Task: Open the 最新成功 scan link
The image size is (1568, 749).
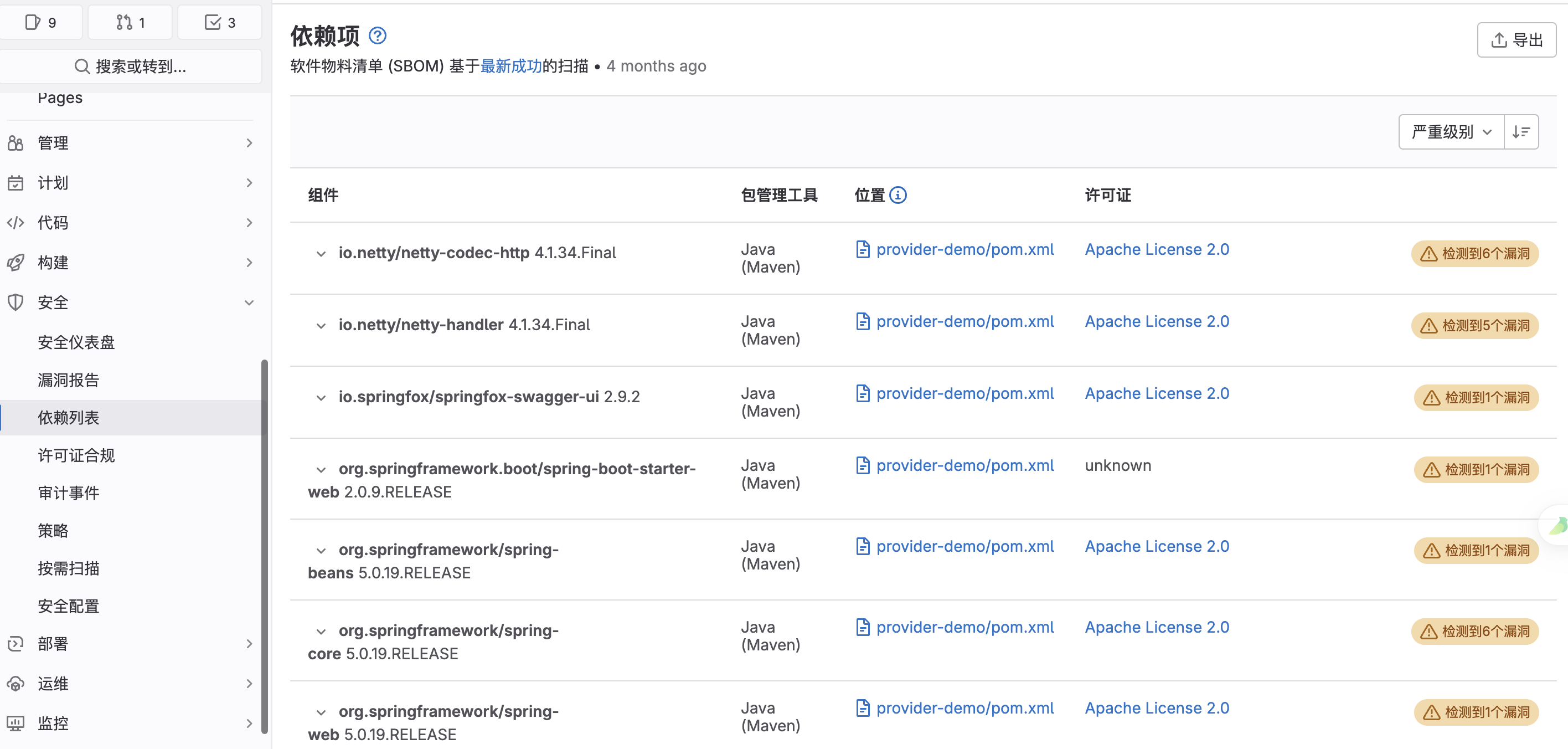Action: tap(511, 66)
